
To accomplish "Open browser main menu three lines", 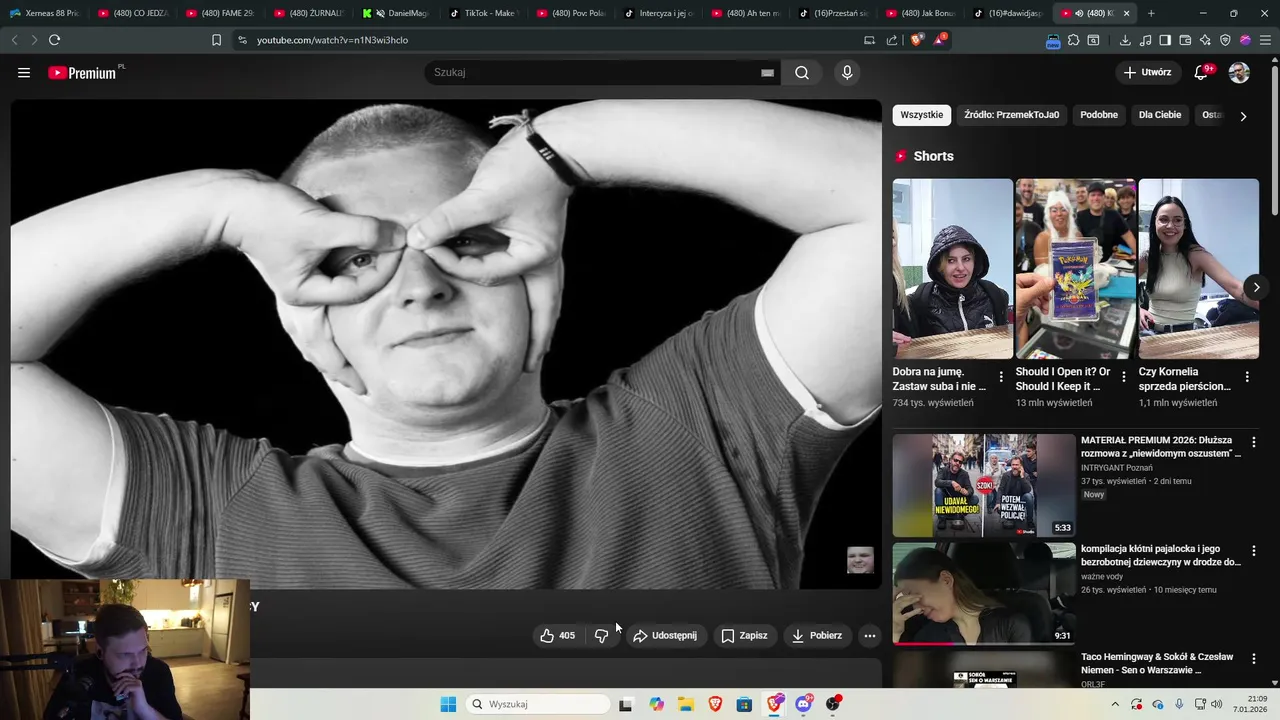I will coord(1265,40).
